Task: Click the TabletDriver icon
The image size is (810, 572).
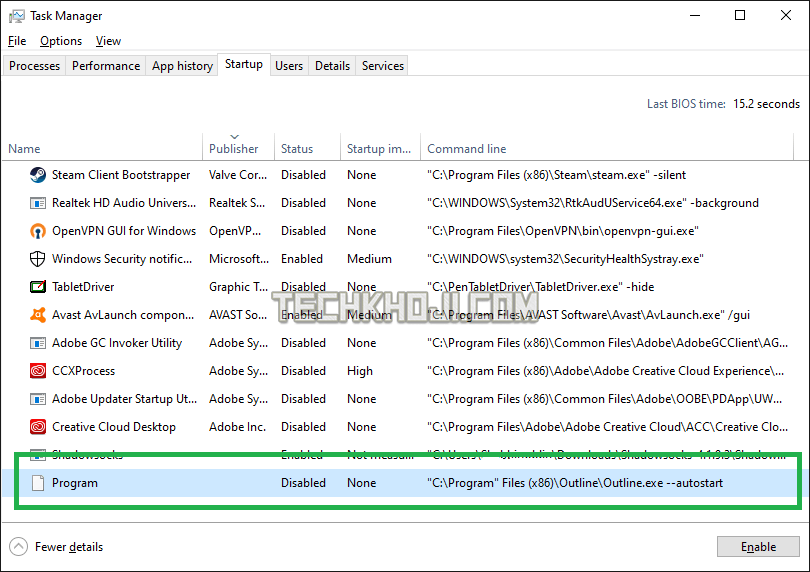Action: (38, 287)
